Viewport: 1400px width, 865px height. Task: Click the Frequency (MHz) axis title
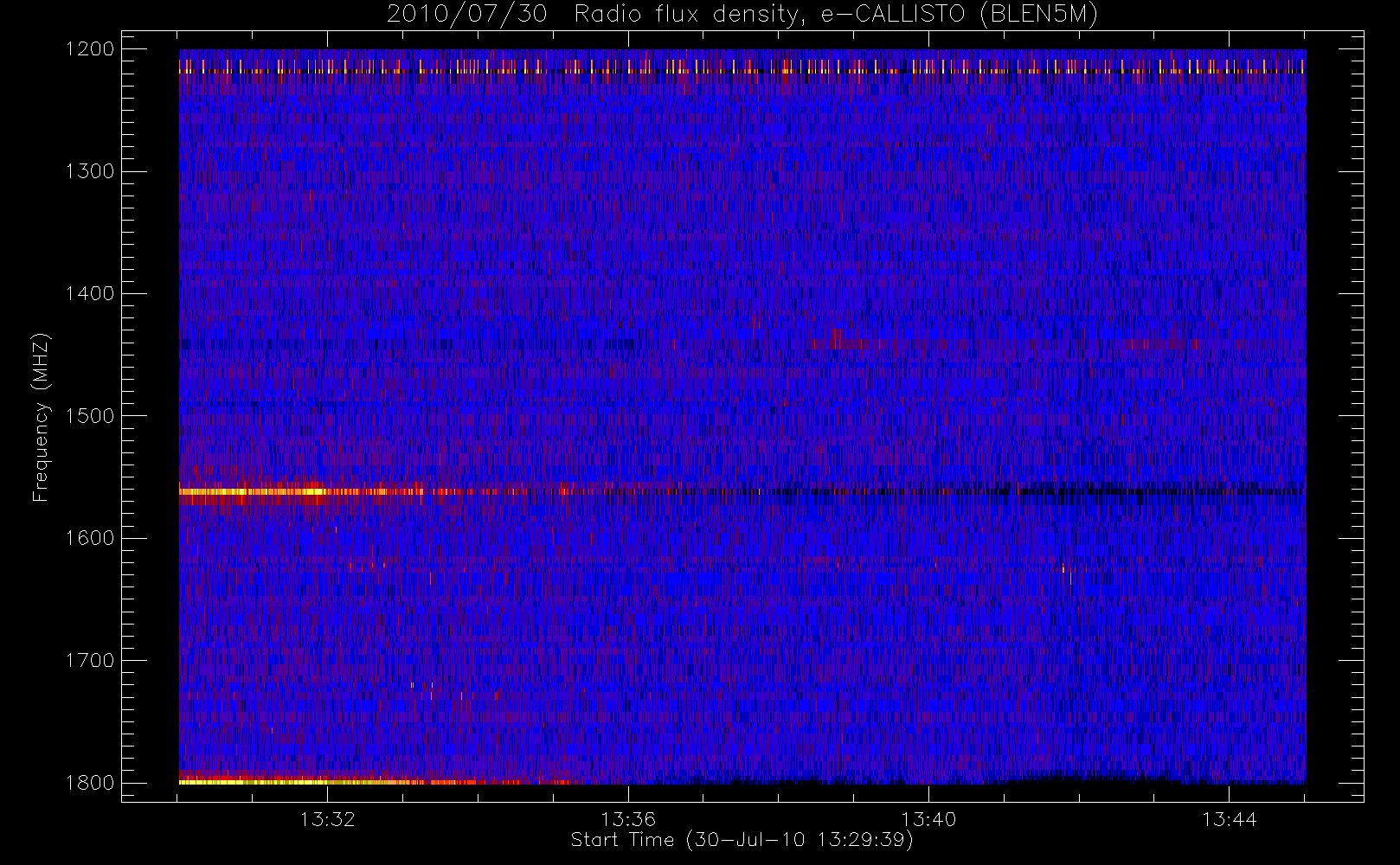click(x=41, y=417)
